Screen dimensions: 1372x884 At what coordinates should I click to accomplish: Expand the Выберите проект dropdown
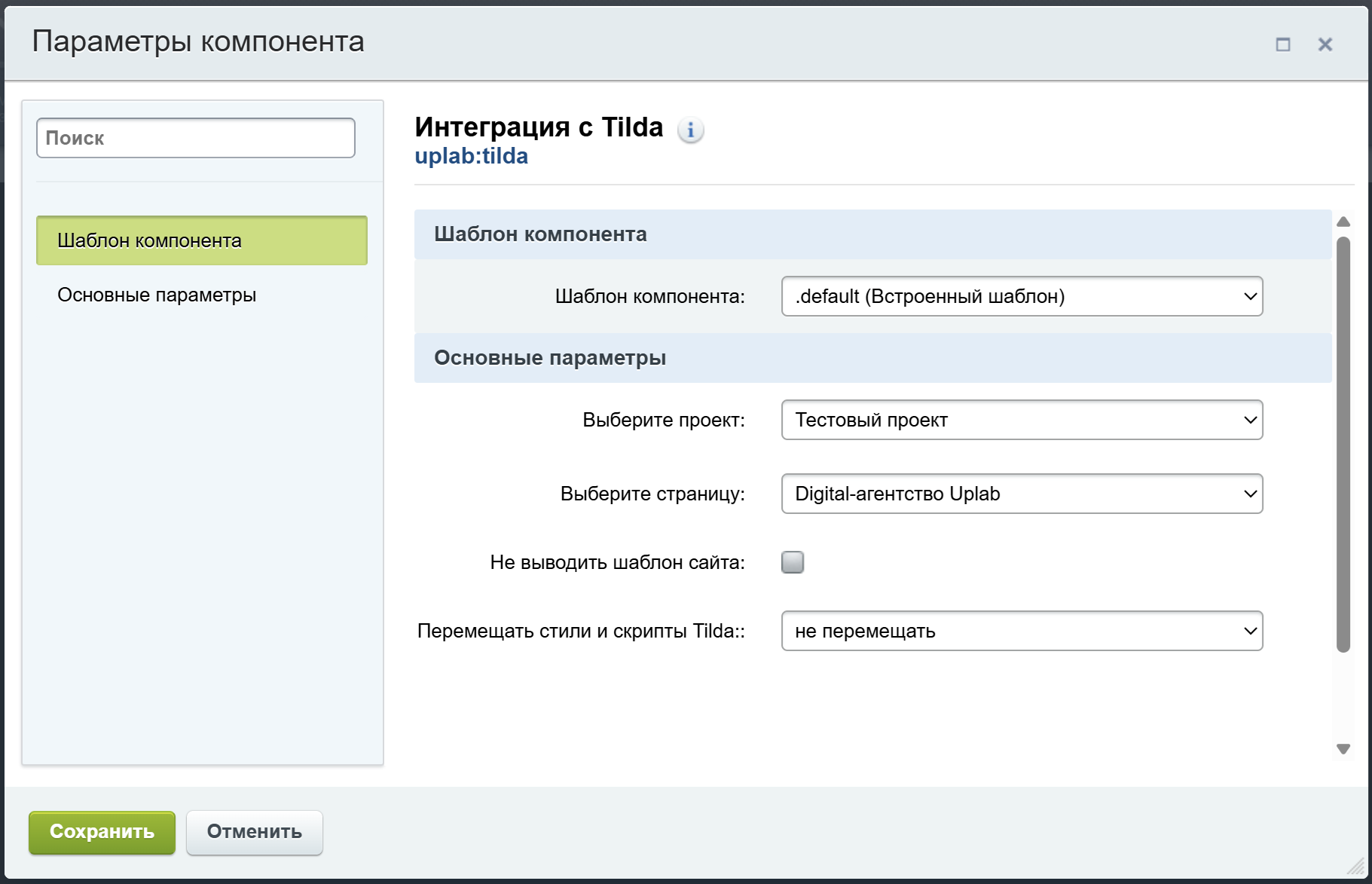[x=1022, y=420]
